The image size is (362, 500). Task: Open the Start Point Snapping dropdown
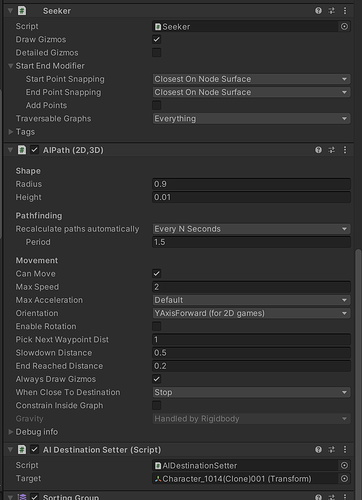[251, 79]
